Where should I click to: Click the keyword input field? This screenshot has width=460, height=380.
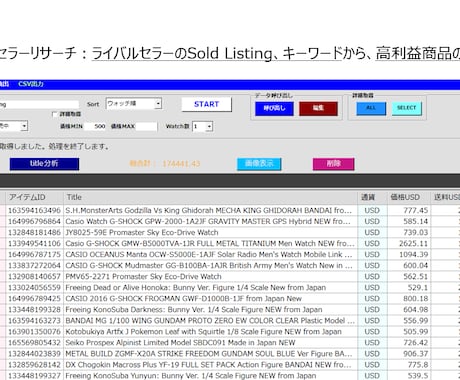click(39, 104)
